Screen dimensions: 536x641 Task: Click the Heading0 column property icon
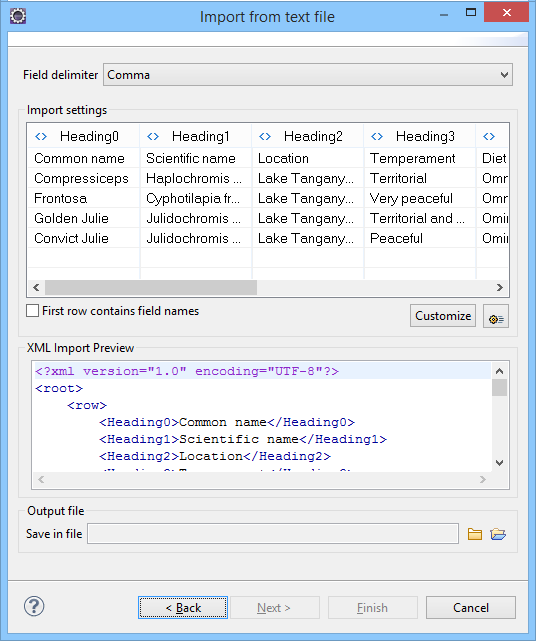[41, 137]
